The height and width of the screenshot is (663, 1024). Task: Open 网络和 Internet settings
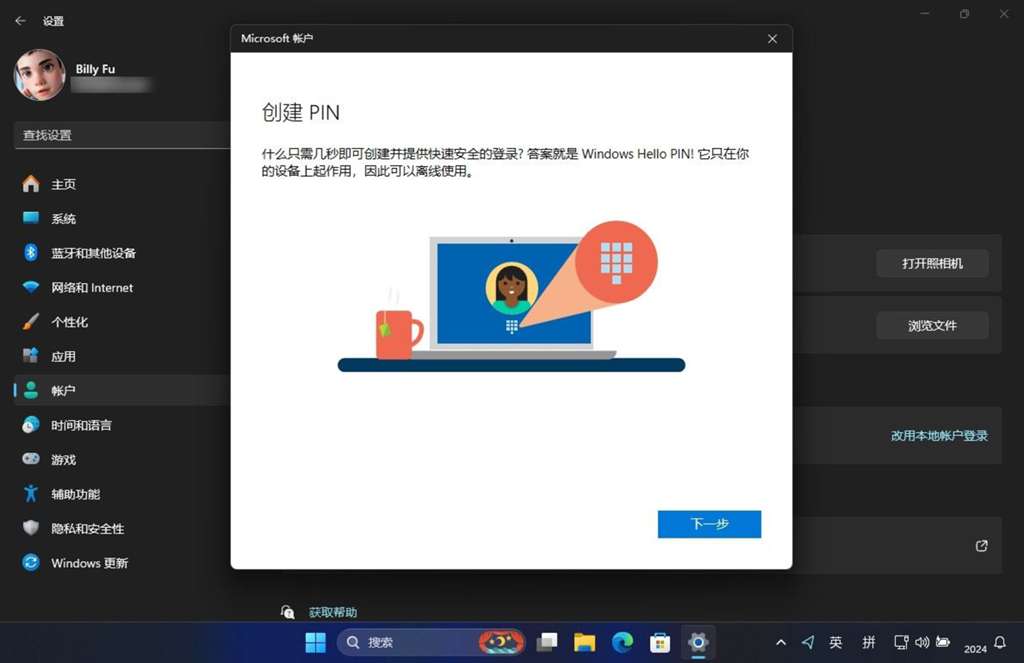click(122, 287)
